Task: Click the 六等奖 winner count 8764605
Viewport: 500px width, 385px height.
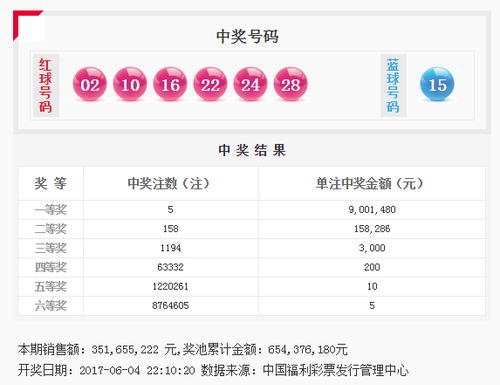Action: click(170, 306)
